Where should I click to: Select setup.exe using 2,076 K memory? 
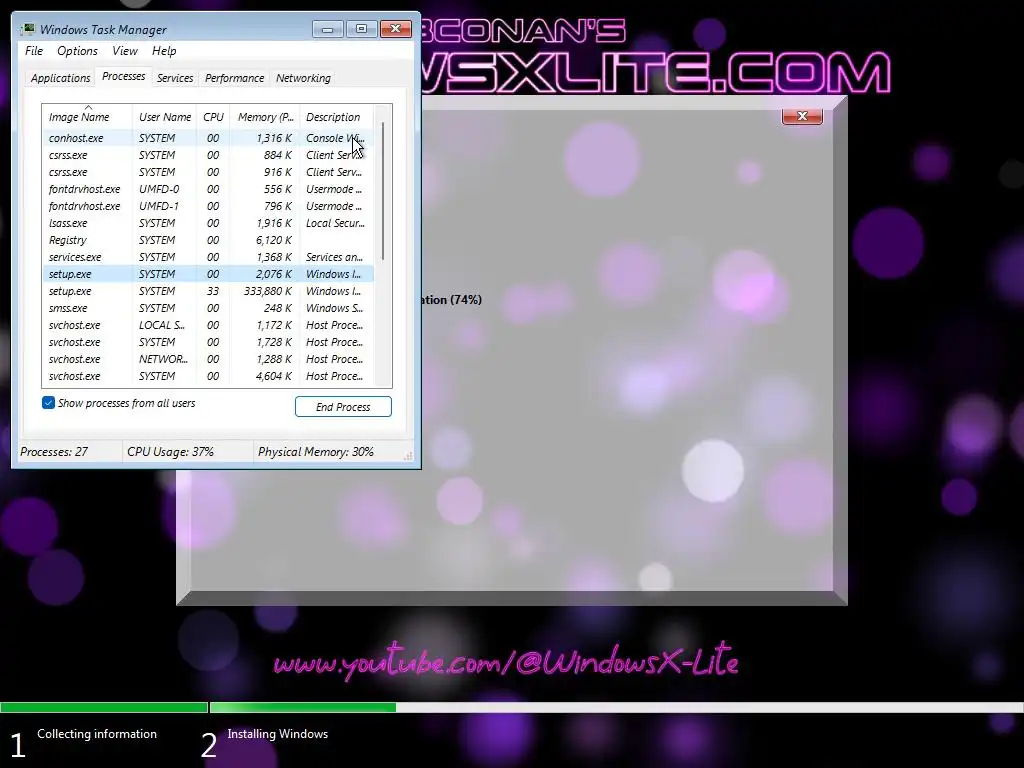pyautogui.click(x=208, y=274)
